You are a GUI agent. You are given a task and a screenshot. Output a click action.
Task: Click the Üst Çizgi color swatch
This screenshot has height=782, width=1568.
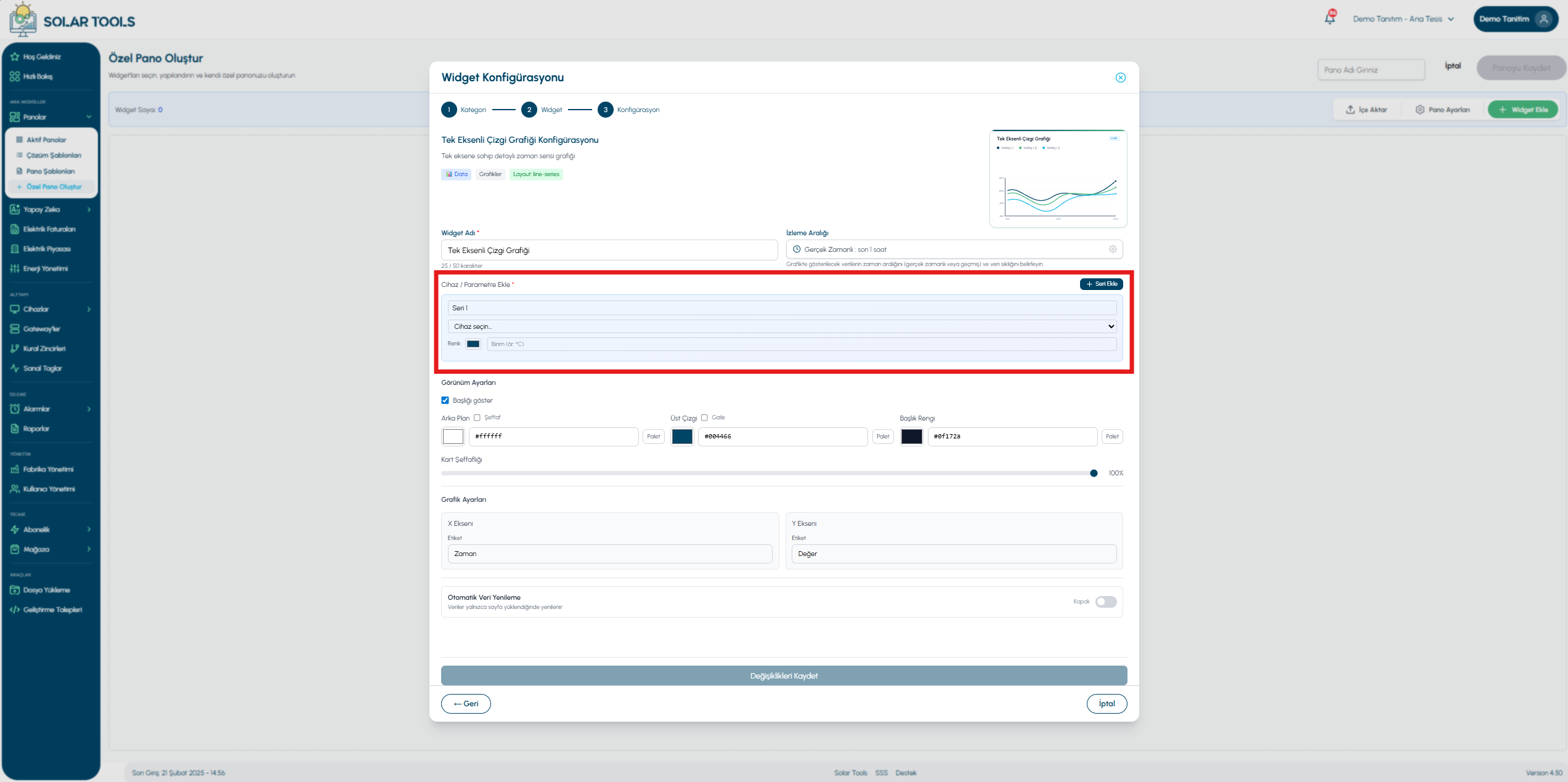coord(682,437)
